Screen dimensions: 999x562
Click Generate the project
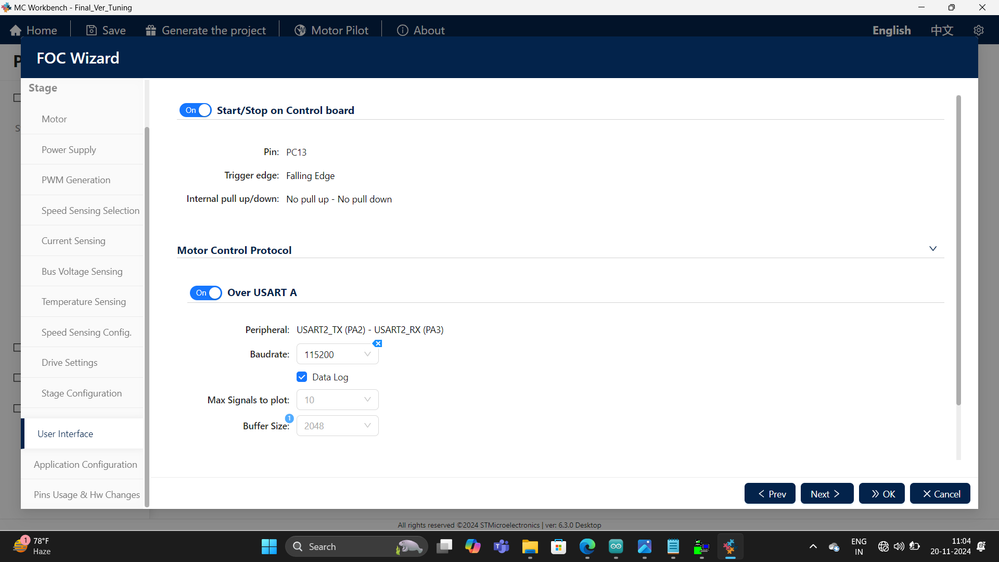205,31
